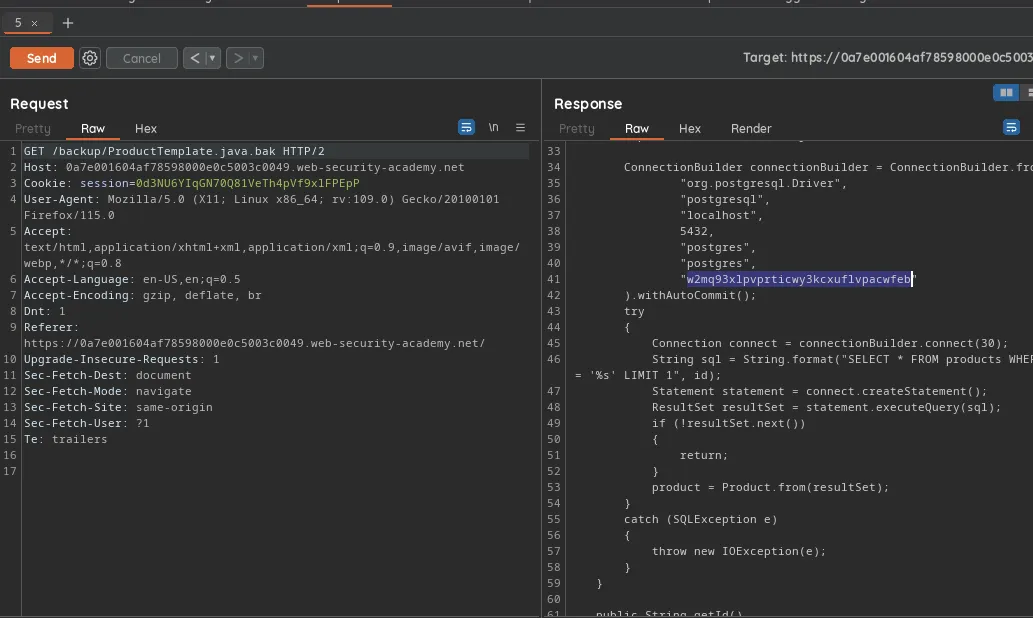This screenshot has height=618, width=1033.
Task: Click the port number 5432
Action: pyautogui.click(x=694, y=231)
